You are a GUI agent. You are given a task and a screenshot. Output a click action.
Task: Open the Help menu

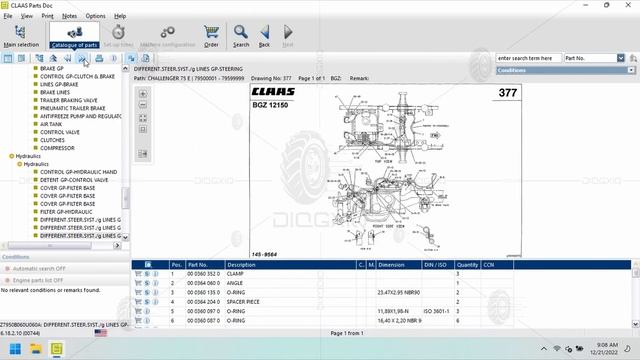[120, 16]
